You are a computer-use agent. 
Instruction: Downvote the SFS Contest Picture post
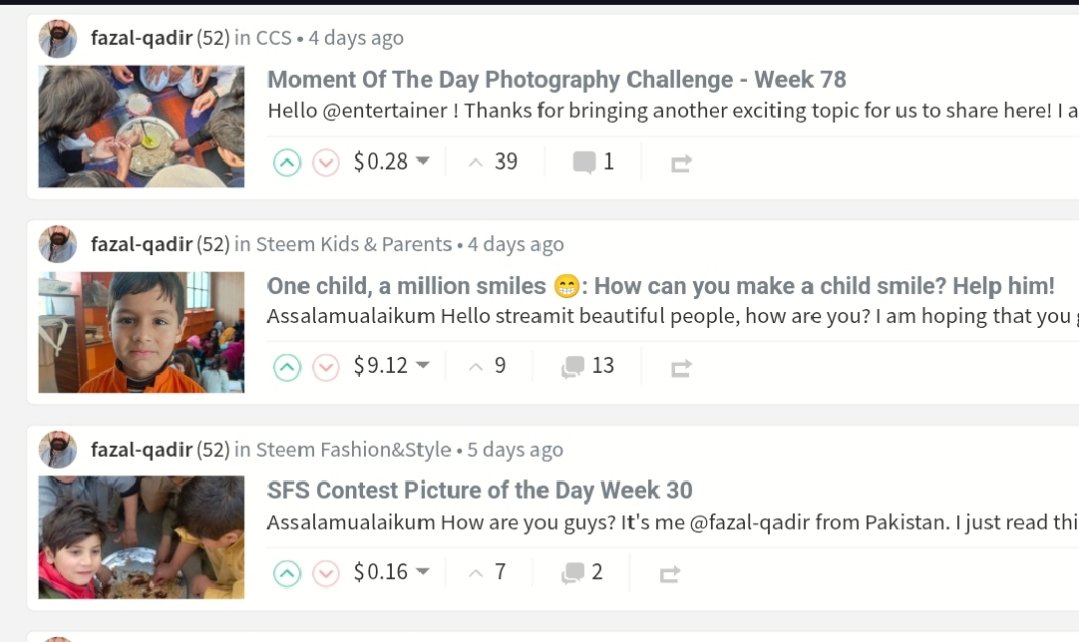click(x=326, y=573)
